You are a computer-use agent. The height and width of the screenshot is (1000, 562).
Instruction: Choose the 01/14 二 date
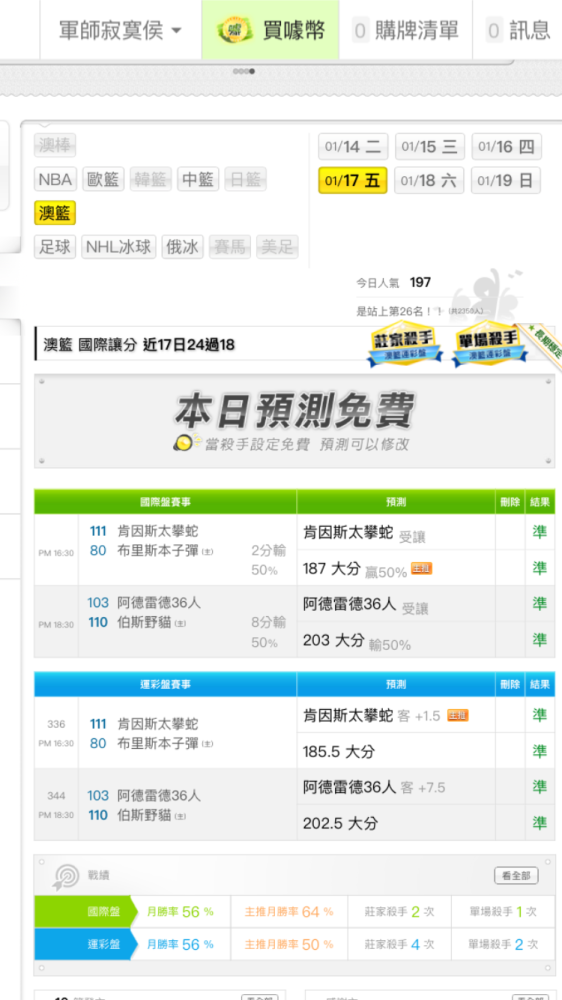tap(353, 147)
